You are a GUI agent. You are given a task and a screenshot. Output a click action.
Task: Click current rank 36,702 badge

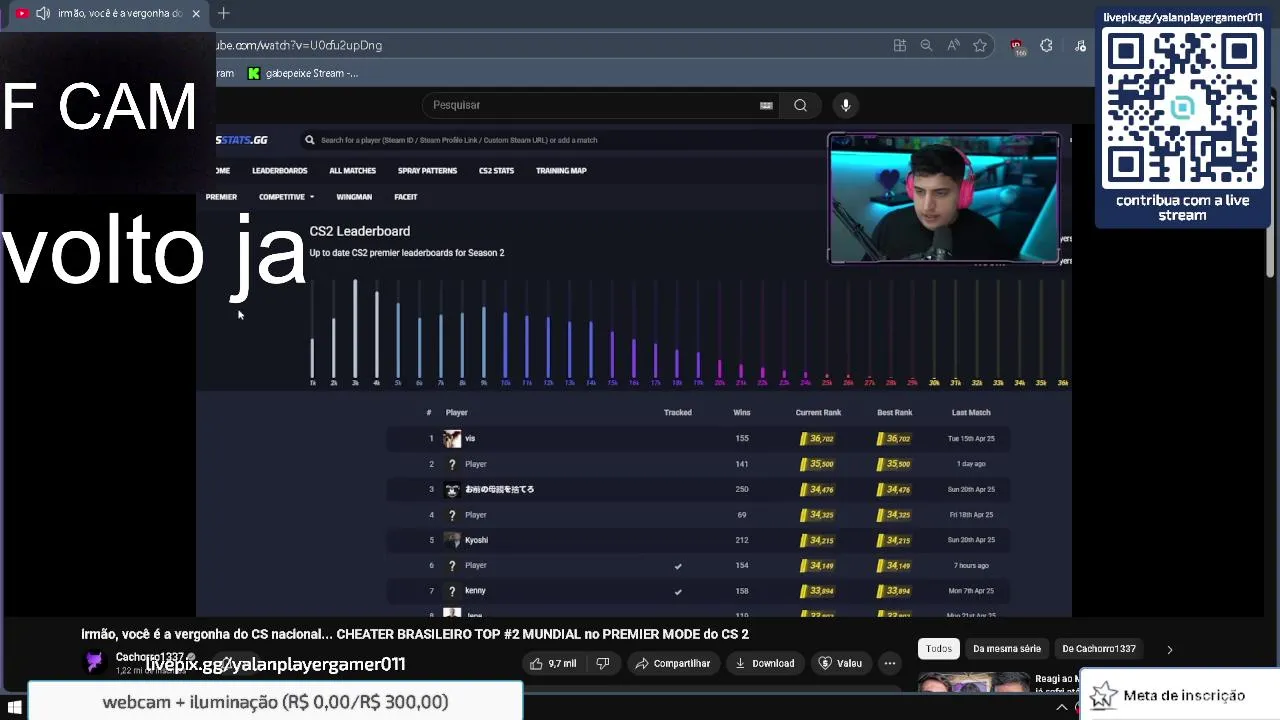pos(818,438)
